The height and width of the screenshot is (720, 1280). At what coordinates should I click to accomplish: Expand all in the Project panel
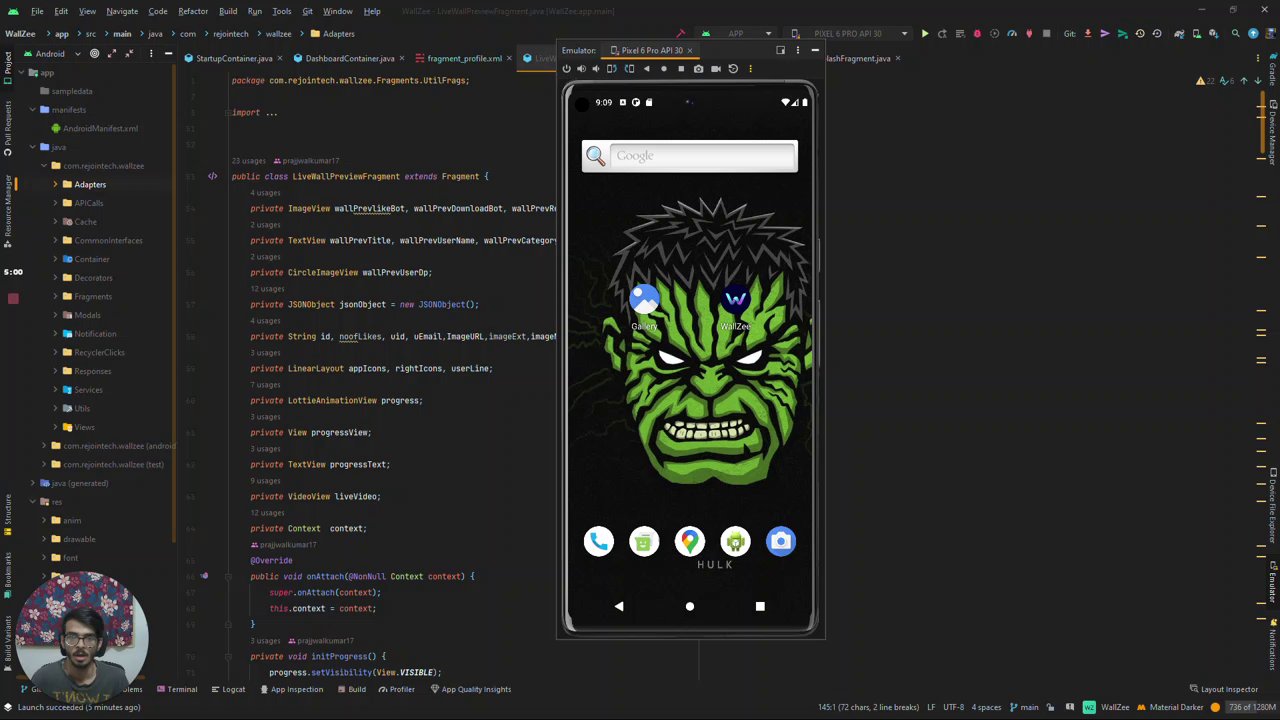click(x=112, y=54)
